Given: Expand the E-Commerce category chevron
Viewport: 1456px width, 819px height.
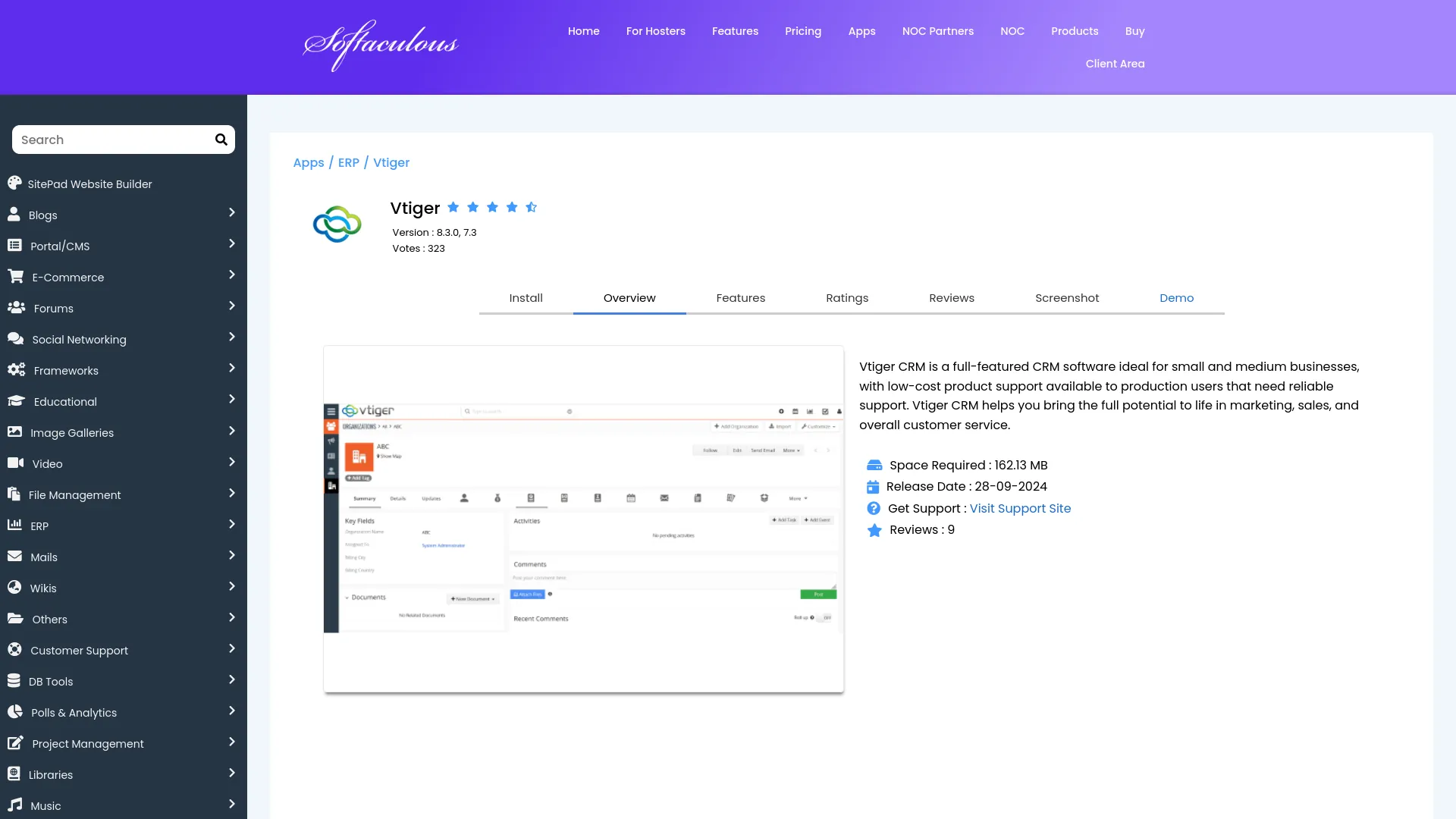Looking at the screenshot, I should (232, 275).
